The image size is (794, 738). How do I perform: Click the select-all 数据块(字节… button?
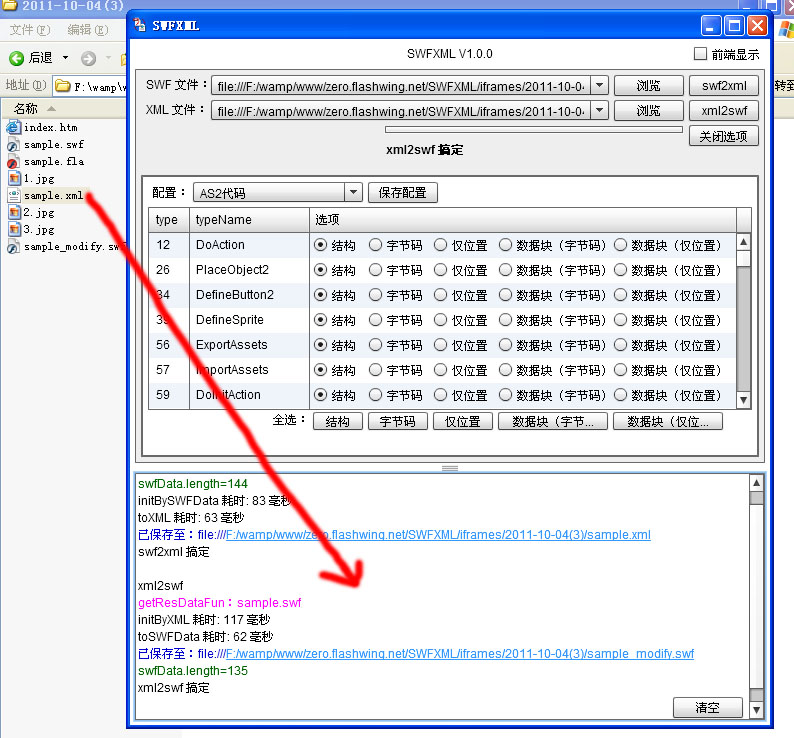tap(552, 421)
